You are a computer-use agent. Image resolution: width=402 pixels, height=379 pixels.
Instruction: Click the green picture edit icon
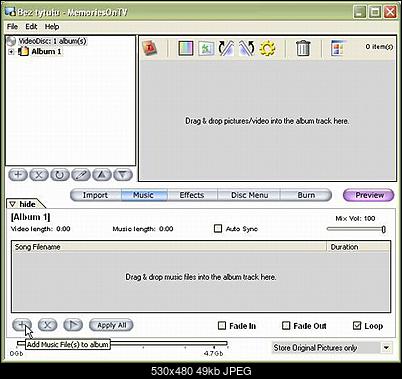206,48
